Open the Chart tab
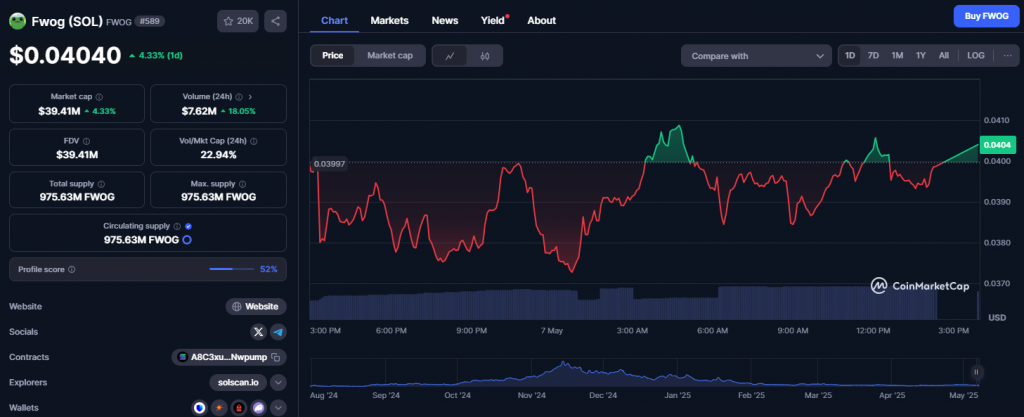This screenshot has width=1024, height=417. click(334, 20)
